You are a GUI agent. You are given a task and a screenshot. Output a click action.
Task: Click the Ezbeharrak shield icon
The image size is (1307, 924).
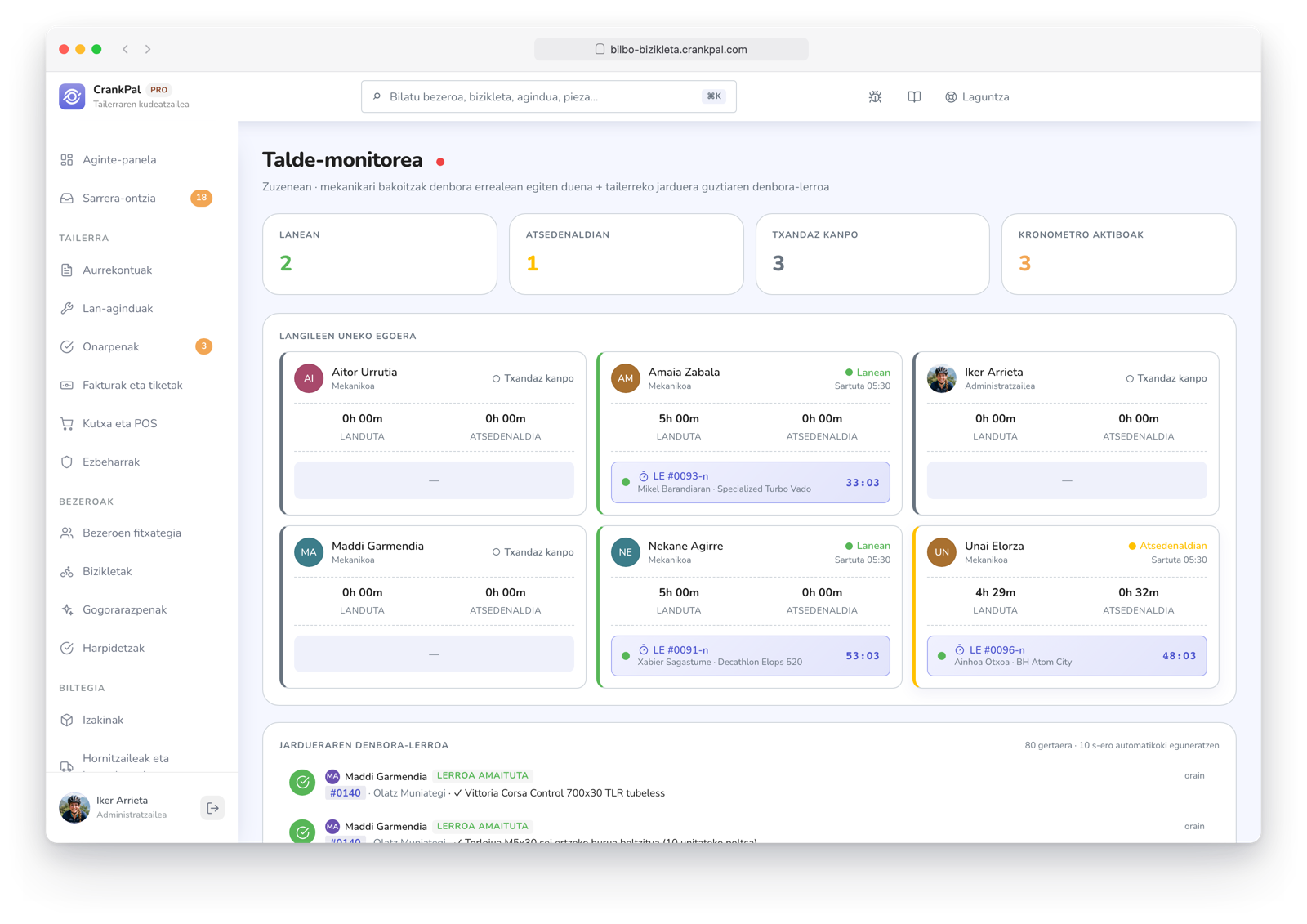(67, 462)
